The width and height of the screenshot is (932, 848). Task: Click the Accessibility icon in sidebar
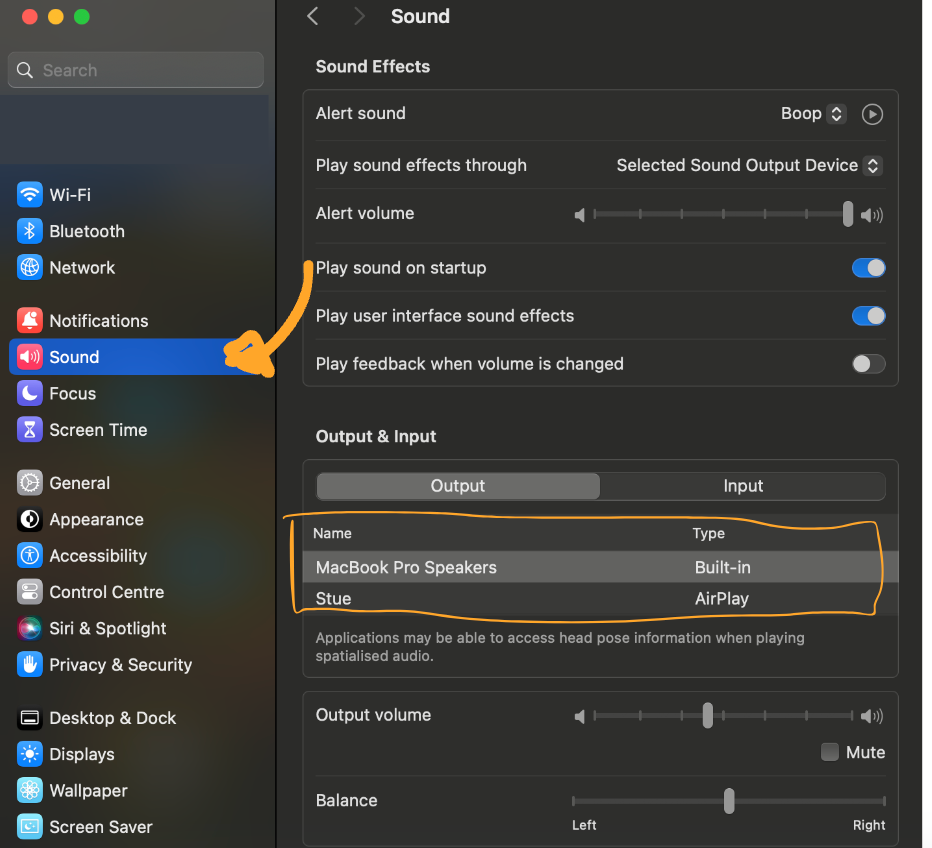coord(30,556)
